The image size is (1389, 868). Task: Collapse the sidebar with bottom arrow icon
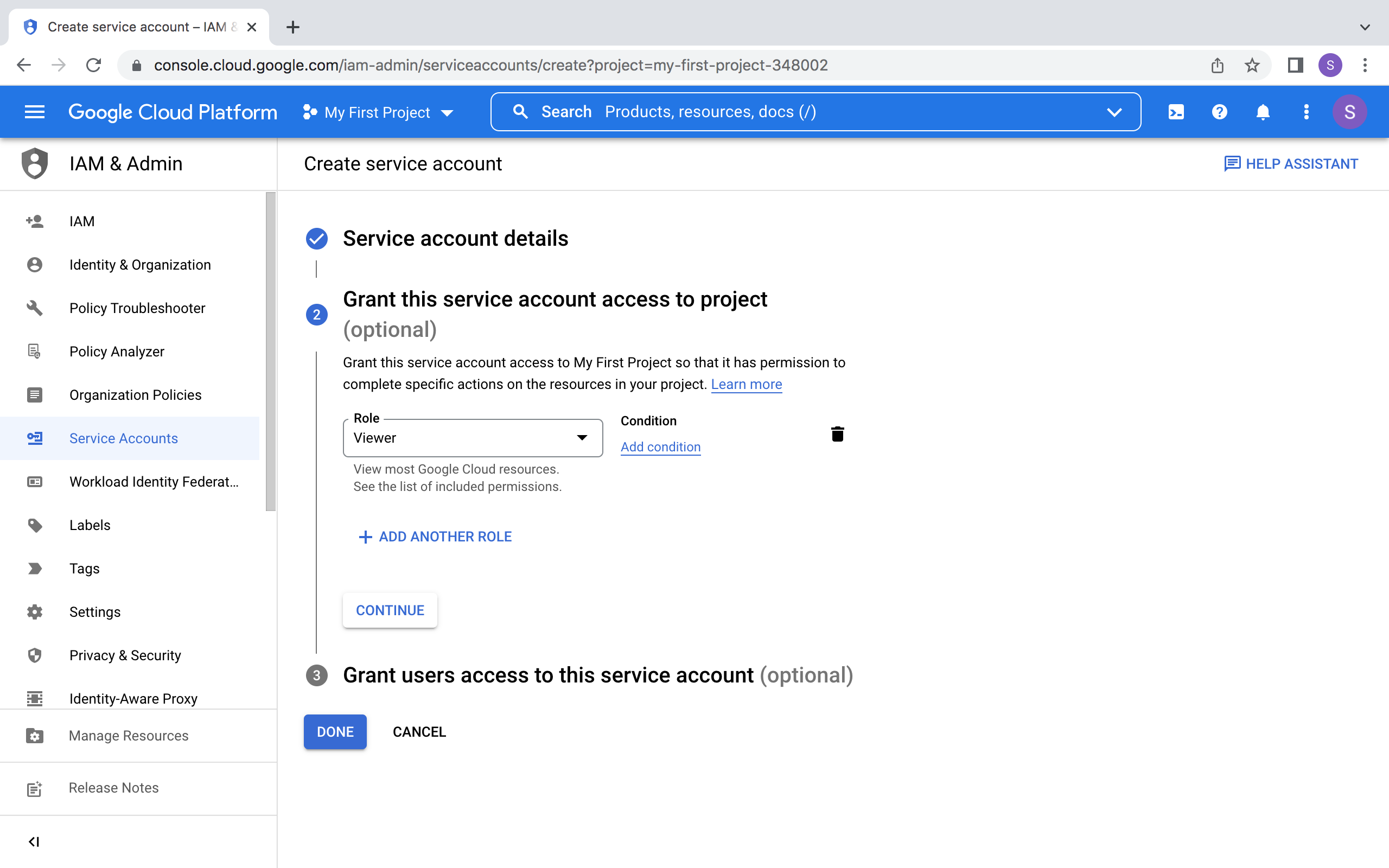pos(34,841)
